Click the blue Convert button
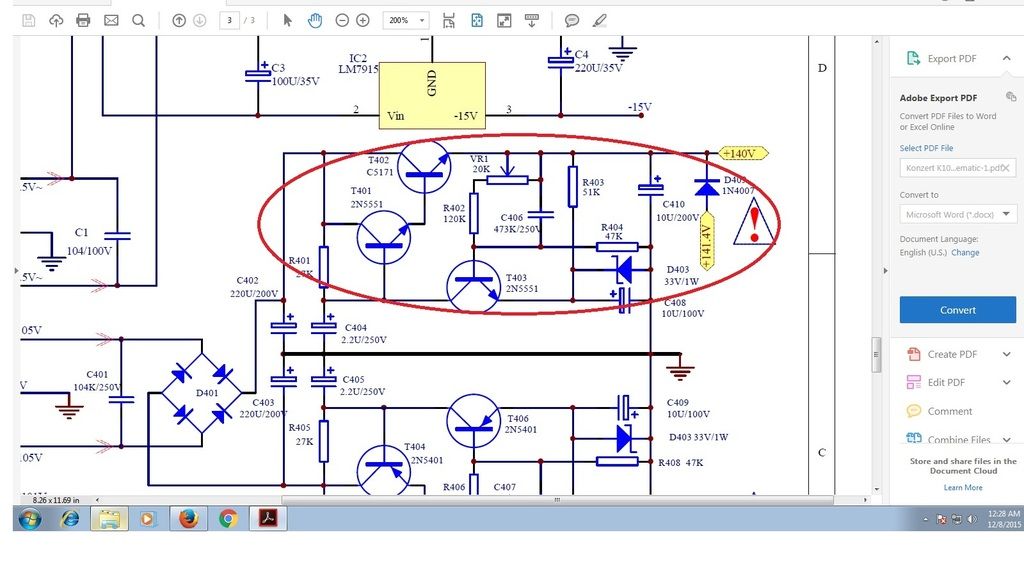Screen dimensions: 1024x576 958,310
